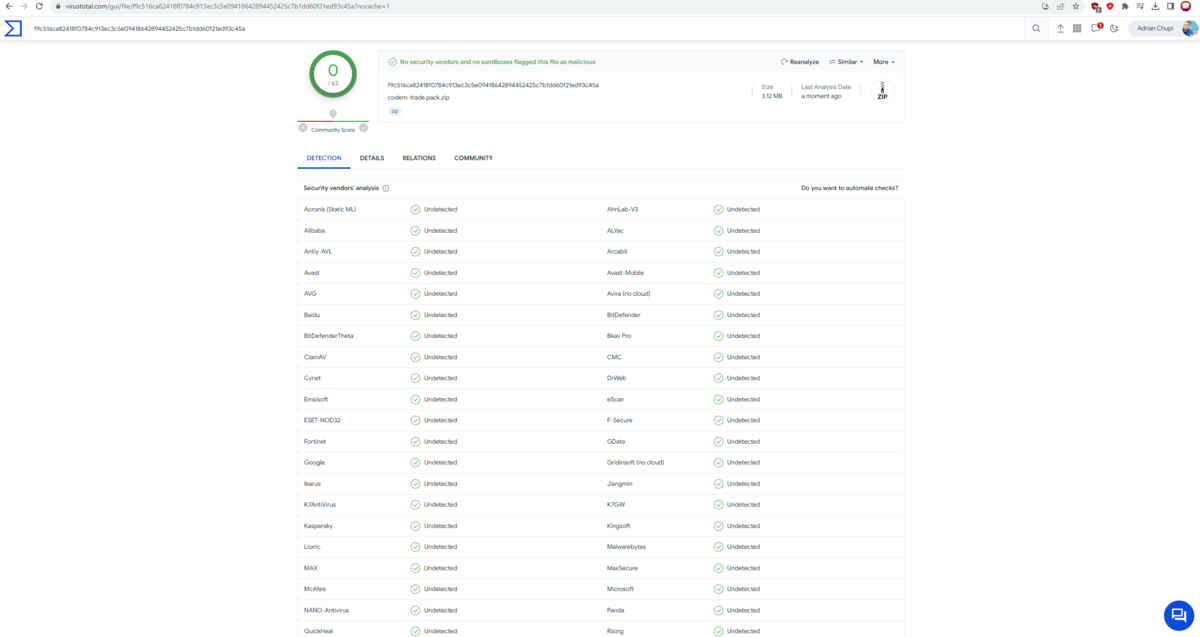Vote positive on community score check icon

363,127
